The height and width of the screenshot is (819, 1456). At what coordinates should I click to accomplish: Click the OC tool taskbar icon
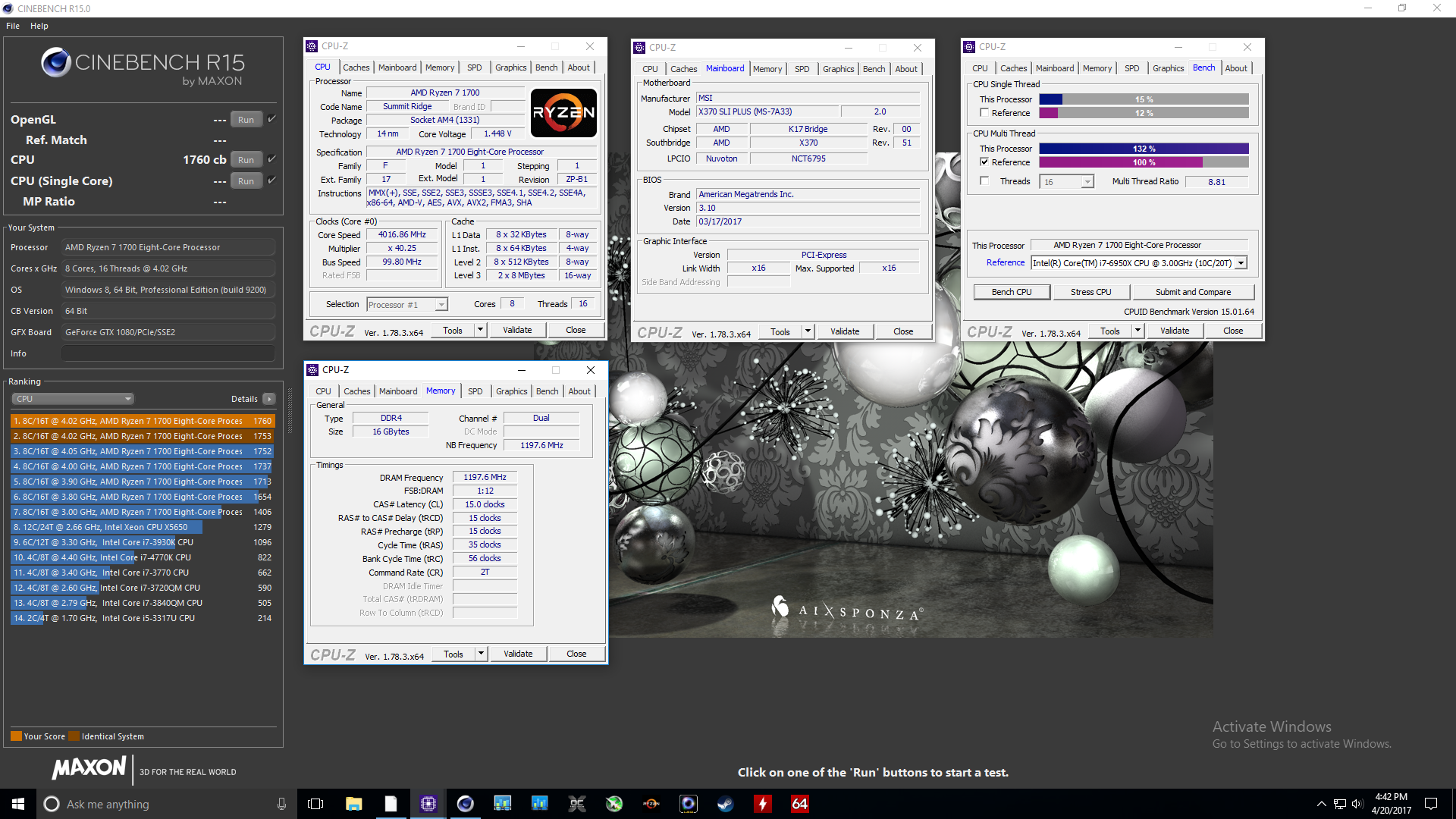click(577, 804)
